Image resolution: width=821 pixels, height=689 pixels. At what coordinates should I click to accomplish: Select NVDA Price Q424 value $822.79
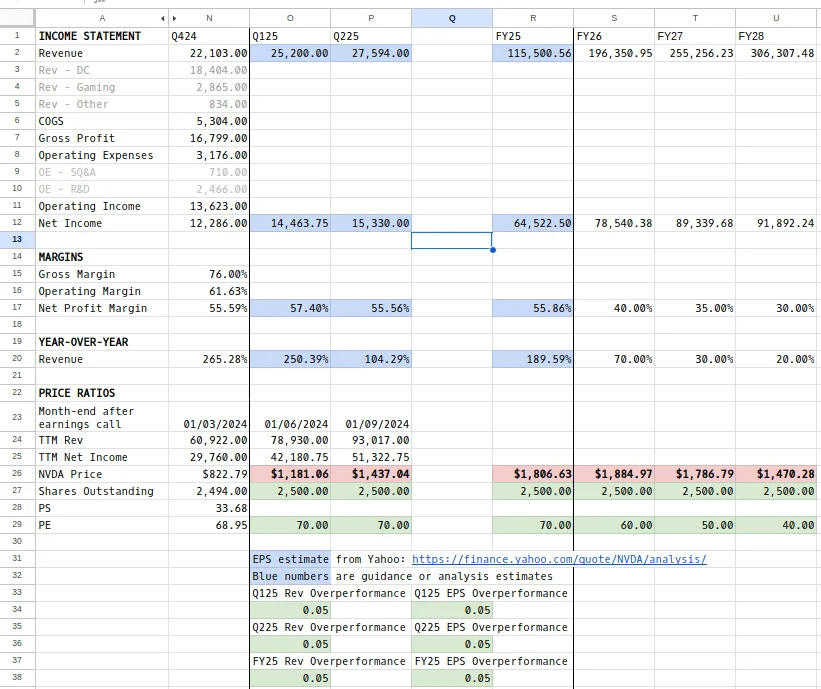point(209,474)
